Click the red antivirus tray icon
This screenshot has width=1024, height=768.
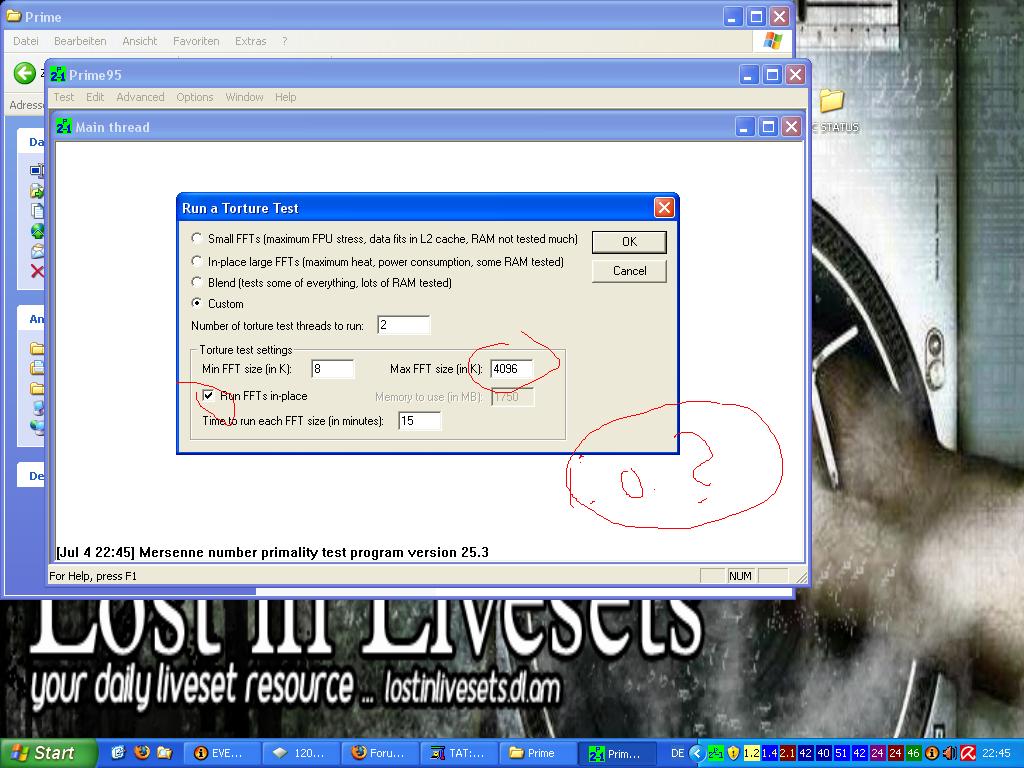click(x=968, y=753)
